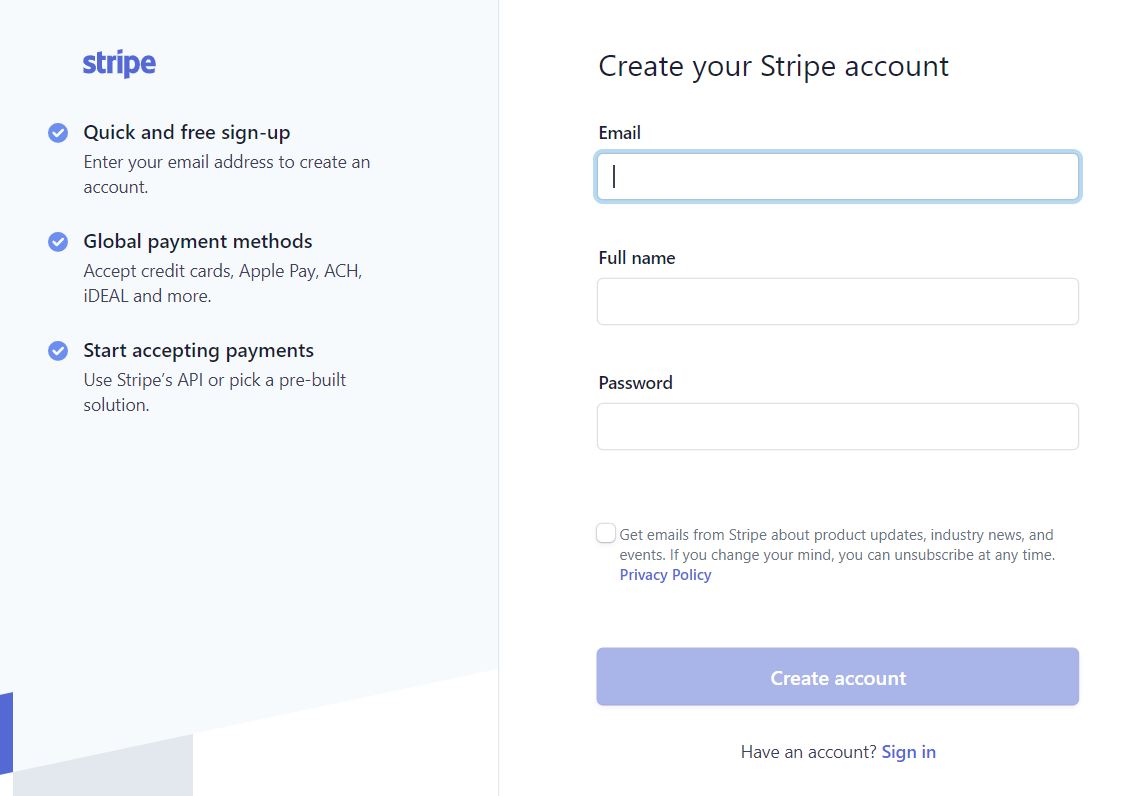Screen dimensions: 1128x796
Task: Click into the Password field
Action: click(x=837, y=427)
